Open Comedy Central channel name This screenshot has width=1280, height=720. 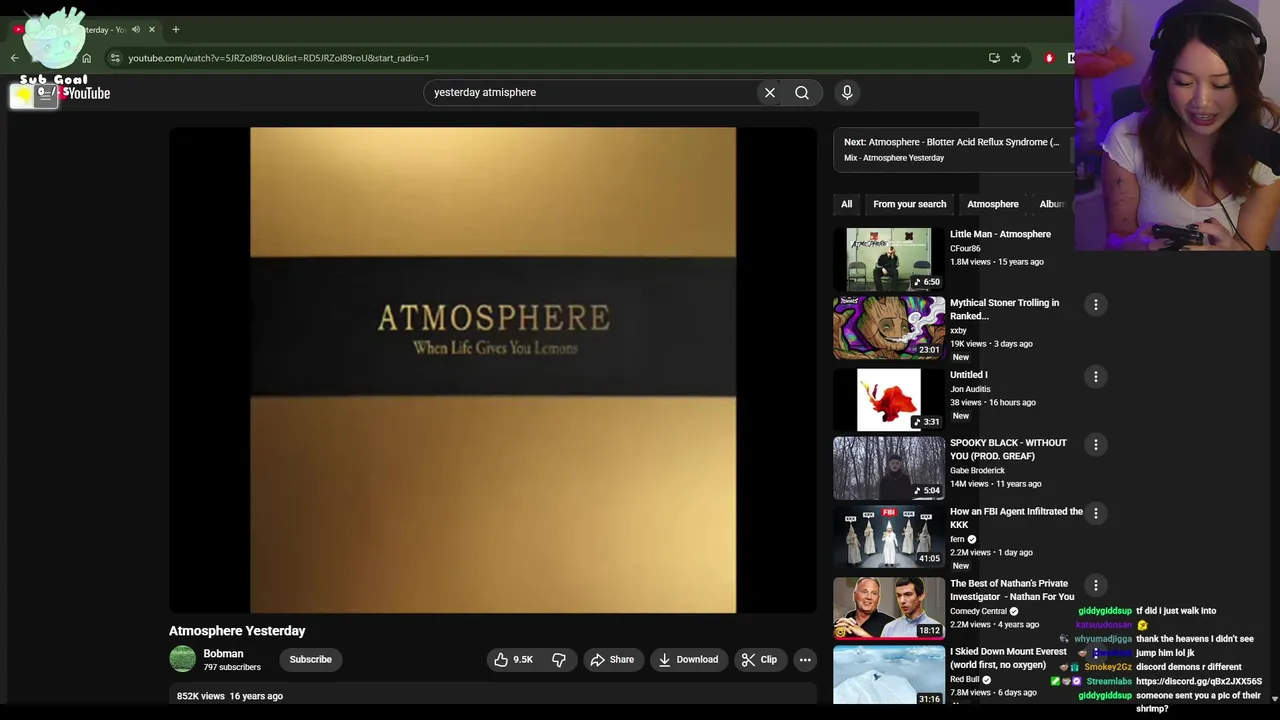pyautogui.click(x=978, y=611)
